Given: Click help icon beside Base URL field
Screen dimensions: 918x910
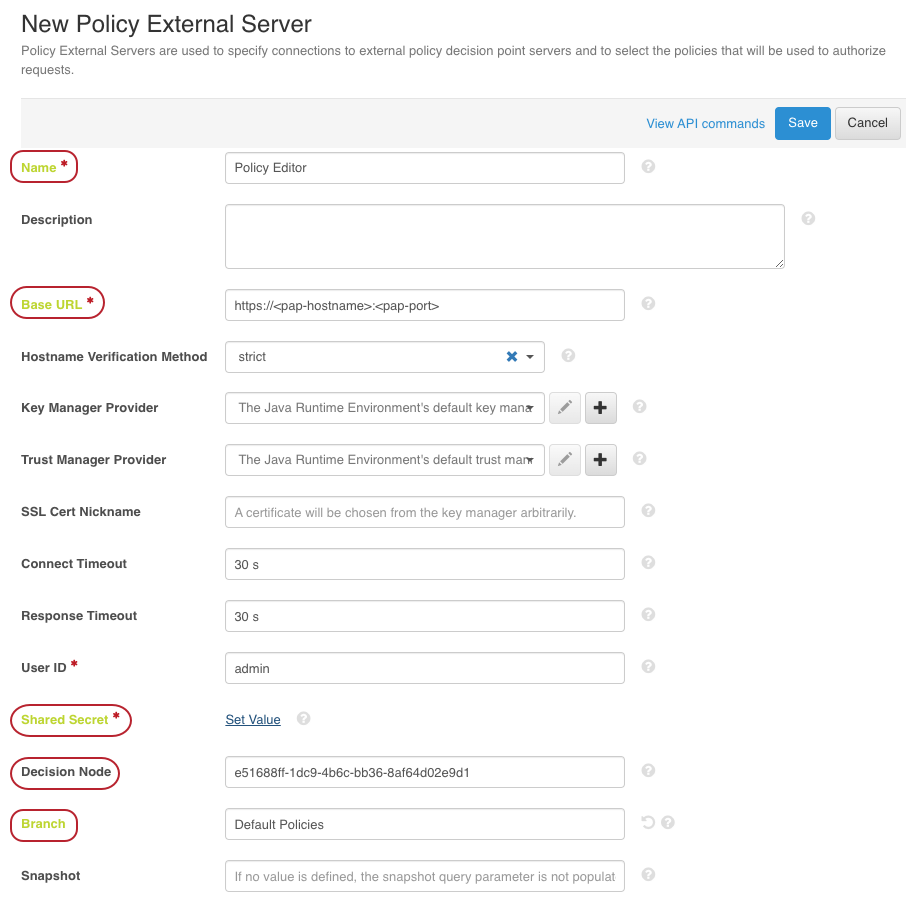Looking at the screenshot, I should (x=648, y=303).
